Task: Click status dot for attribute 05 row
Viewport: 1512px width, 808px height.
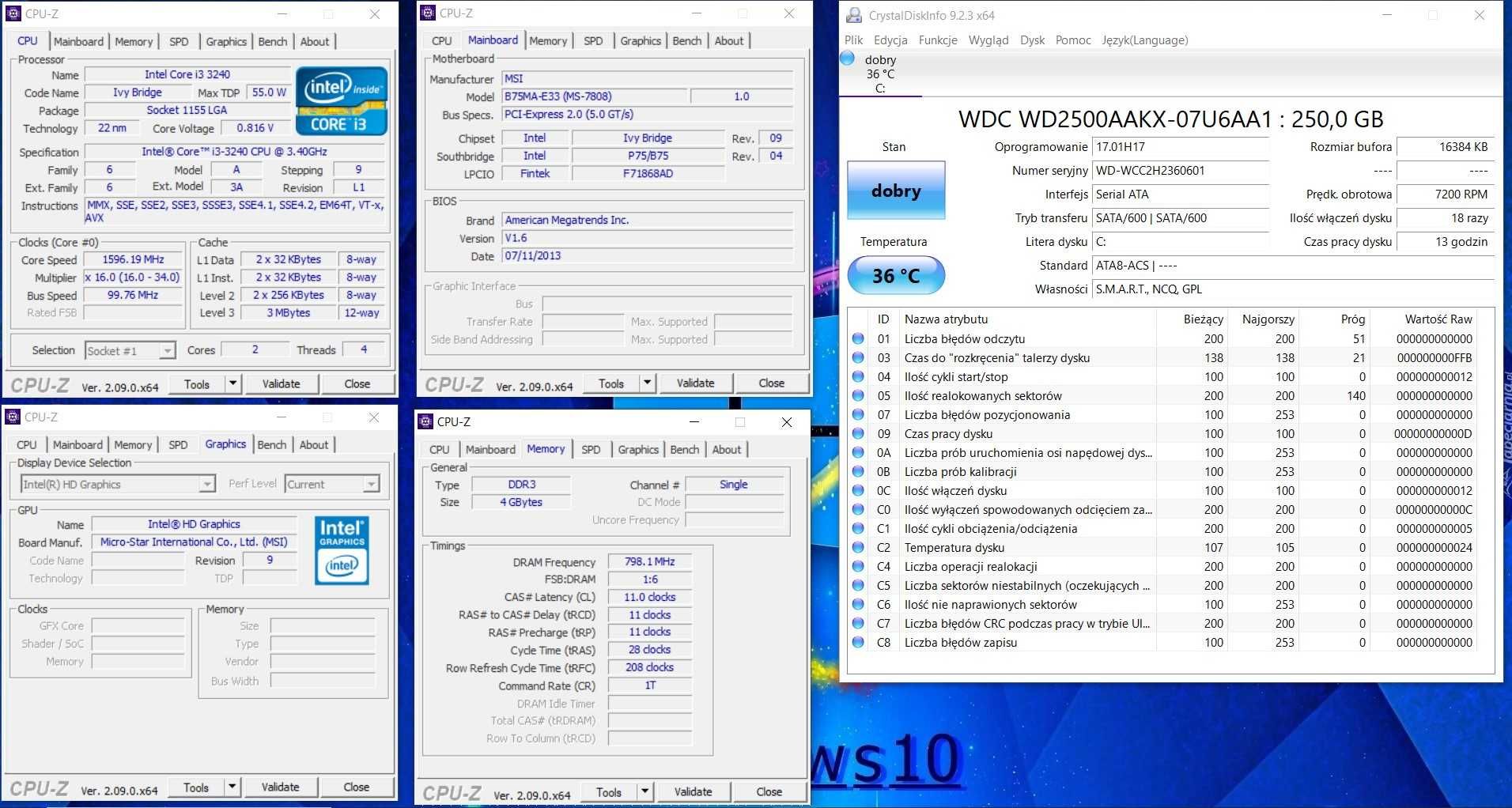Action: pyautogui.click(x=858, y=395)
